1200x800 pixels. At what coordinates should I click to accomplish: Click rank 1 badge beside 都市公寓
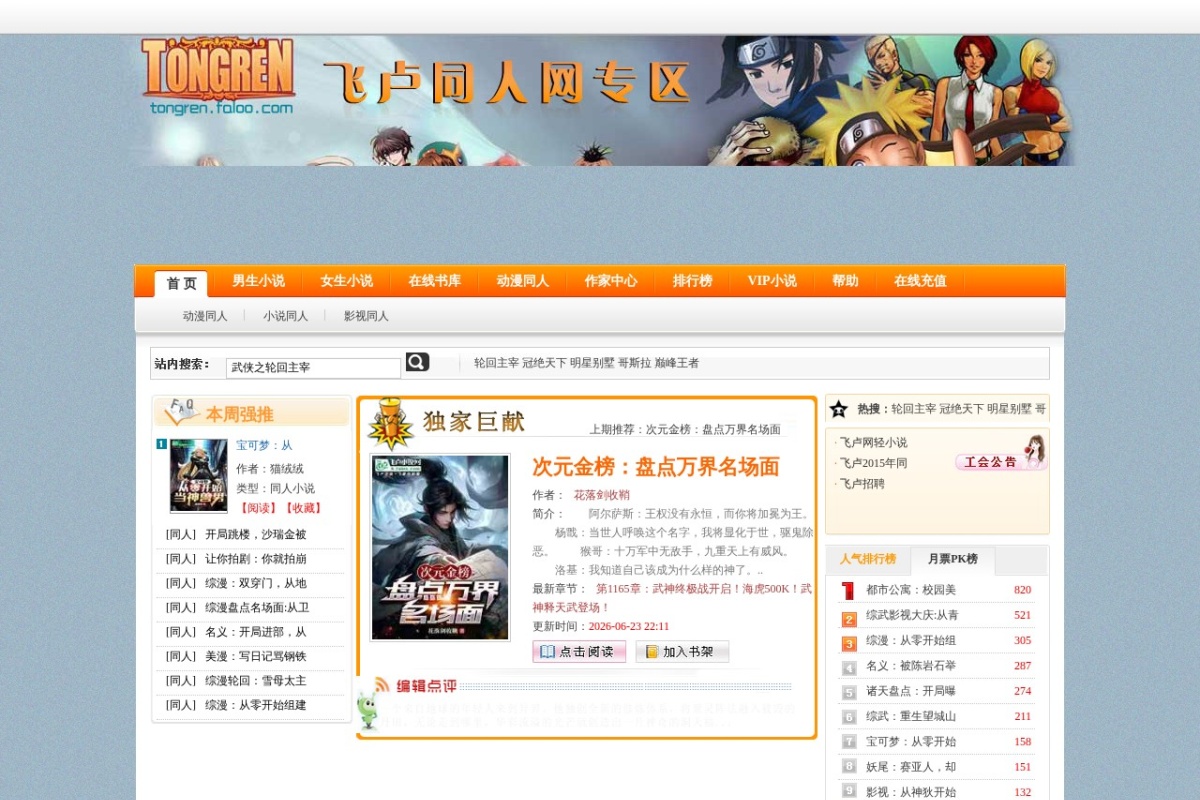click(848, 590)
